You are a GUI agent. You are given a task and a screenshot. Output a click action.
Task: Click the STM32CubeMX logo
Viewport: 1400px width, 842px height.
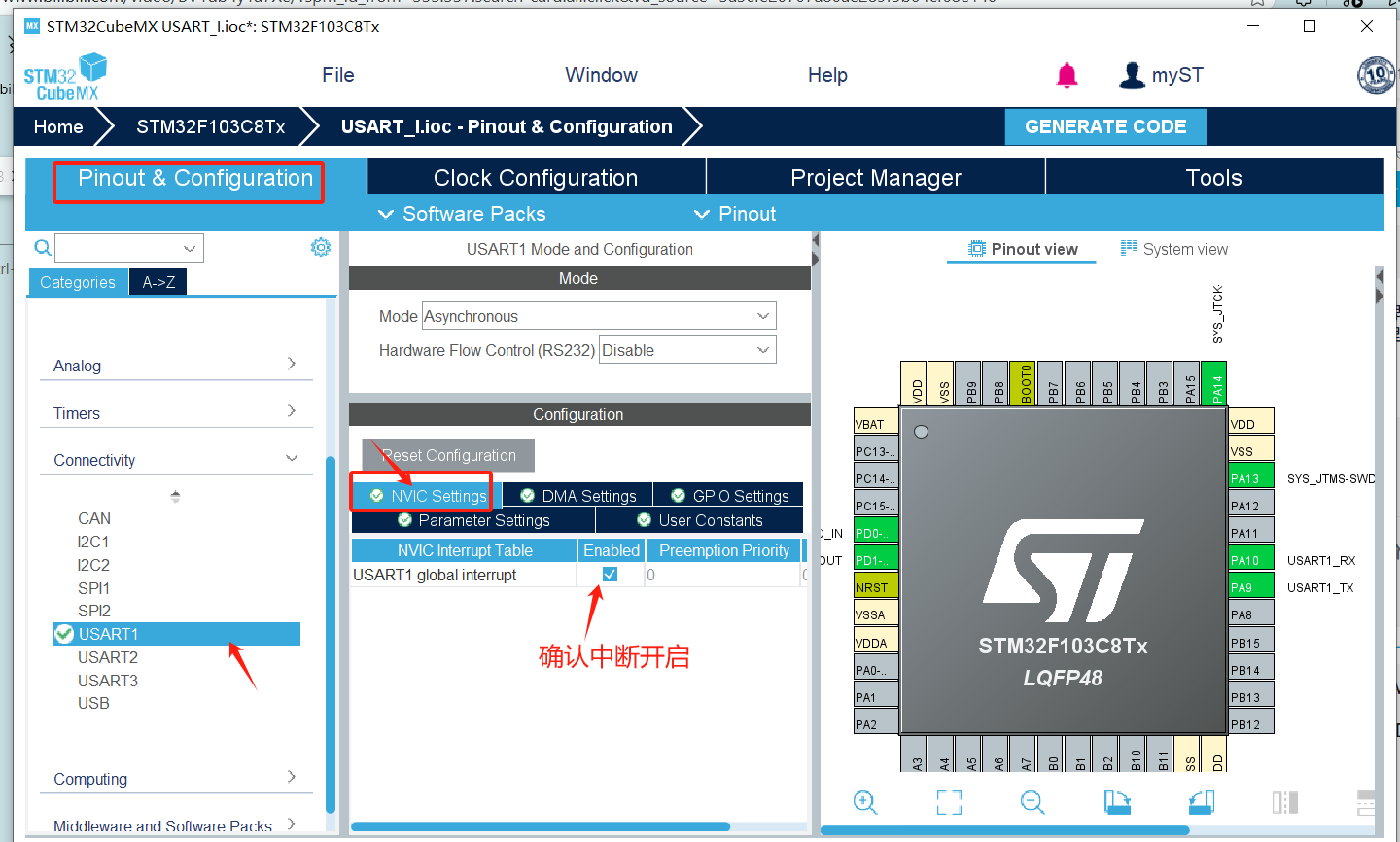pyautogui.click(x=65, y=77)
